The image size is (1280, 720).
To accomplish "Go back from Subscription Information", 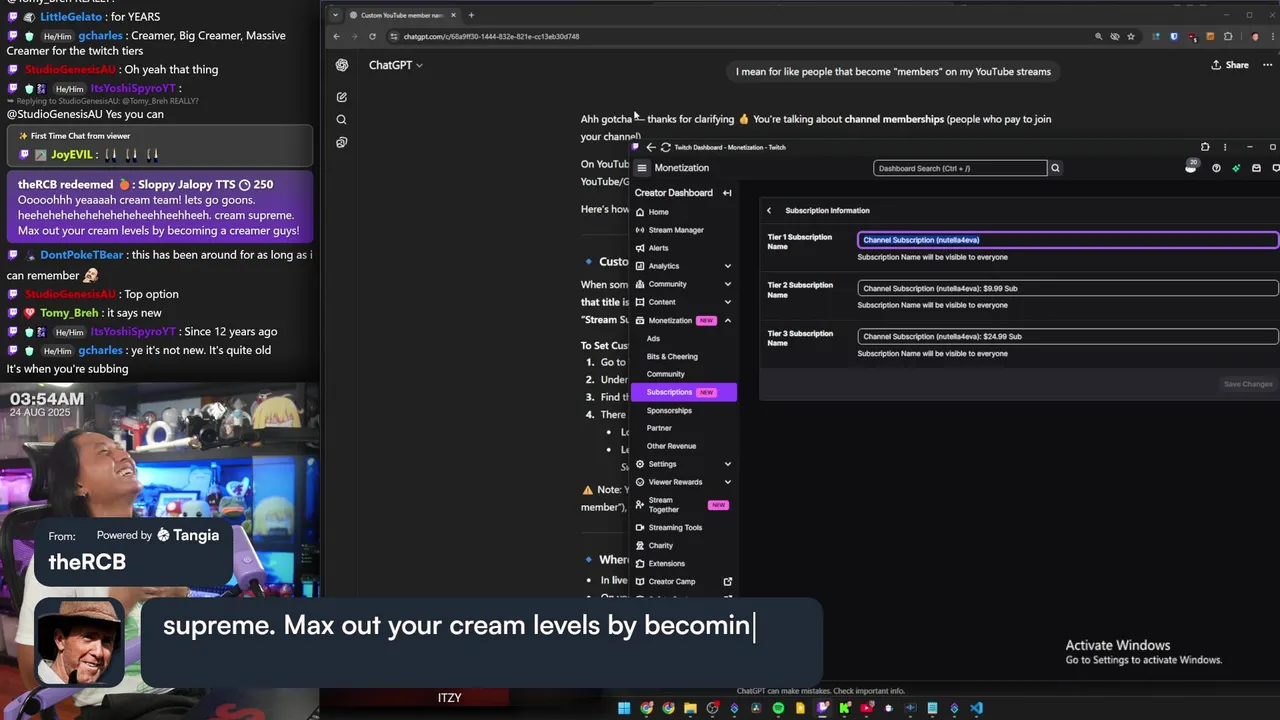I will point(769,211).
